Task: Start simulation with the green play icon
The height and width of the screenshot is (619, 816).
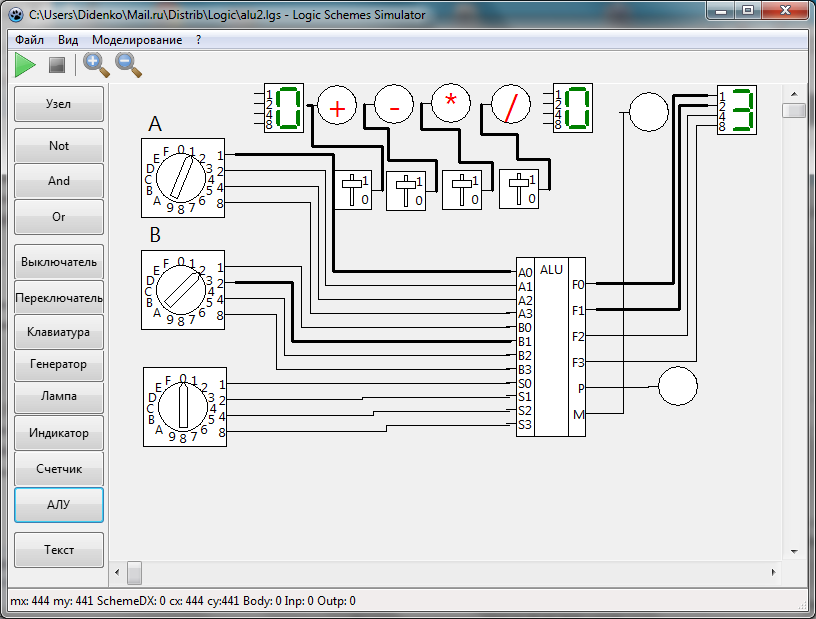Action: pyautogui.click(x=25, y=65)
